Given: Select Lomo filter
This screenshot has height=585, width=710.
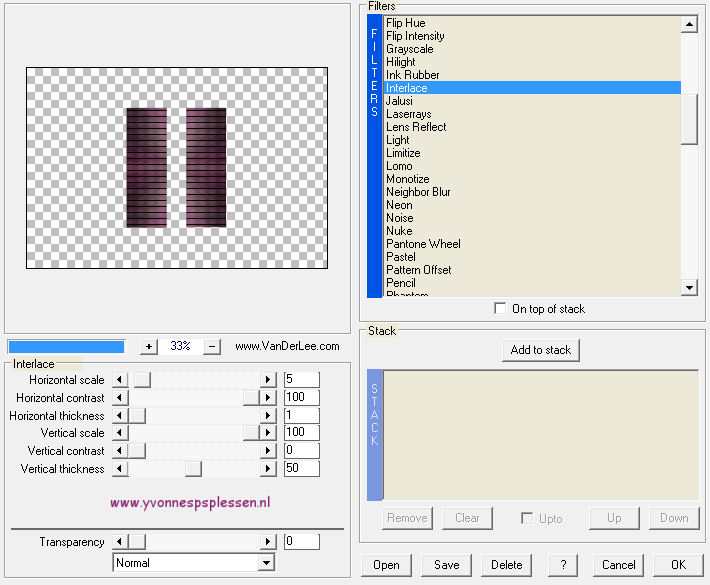Looking at the screenshot, I should point(532,166).
